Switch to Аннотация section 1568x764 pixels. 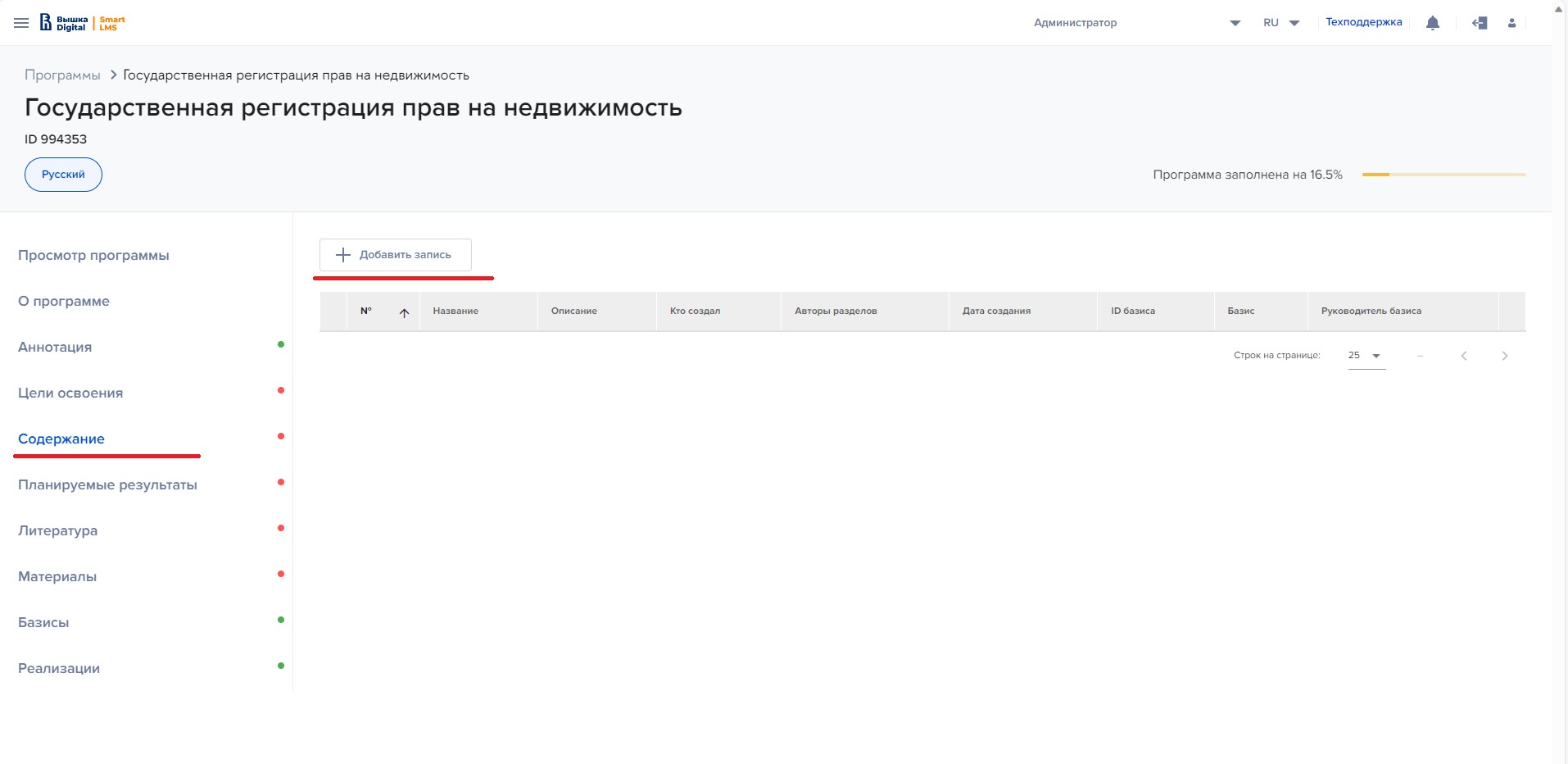[x=55, y=347]
